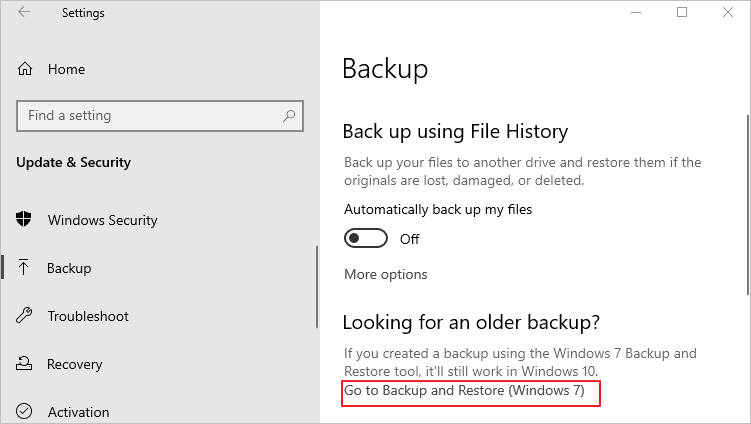The width and height of the screenshot is (751, 424).
Task: Click the vertical scrollbar on right
Action: tap(745, 200)
